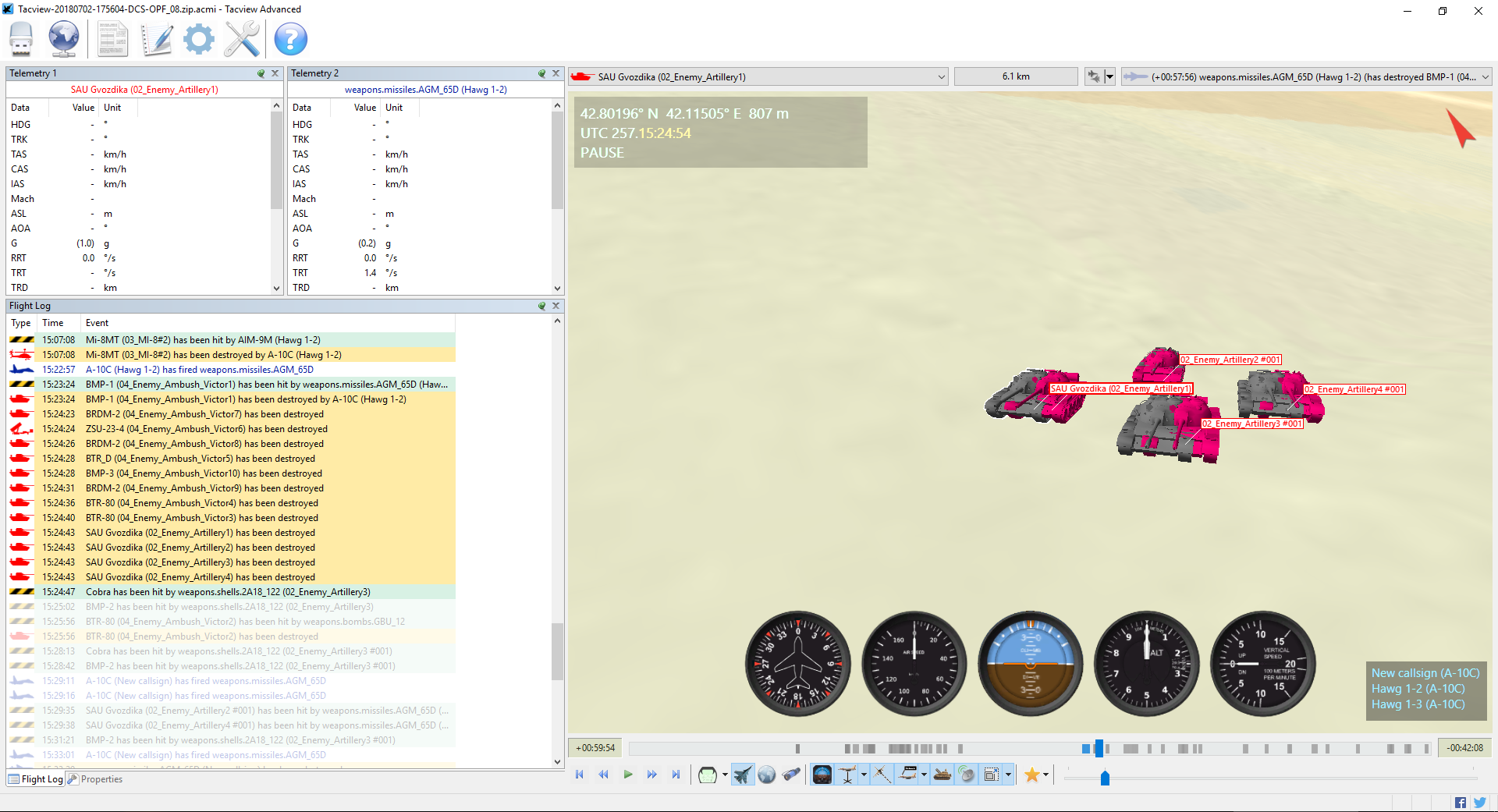Click the aircraft lock icon beside distance field

click(x=1094, y=76)
